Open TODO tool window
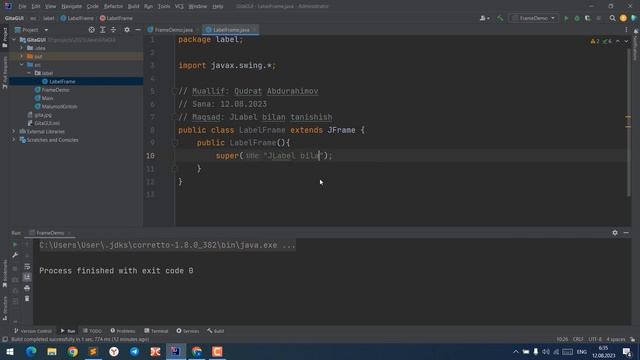The width and height of the screenshot is (640, 360). coord(92,331)
